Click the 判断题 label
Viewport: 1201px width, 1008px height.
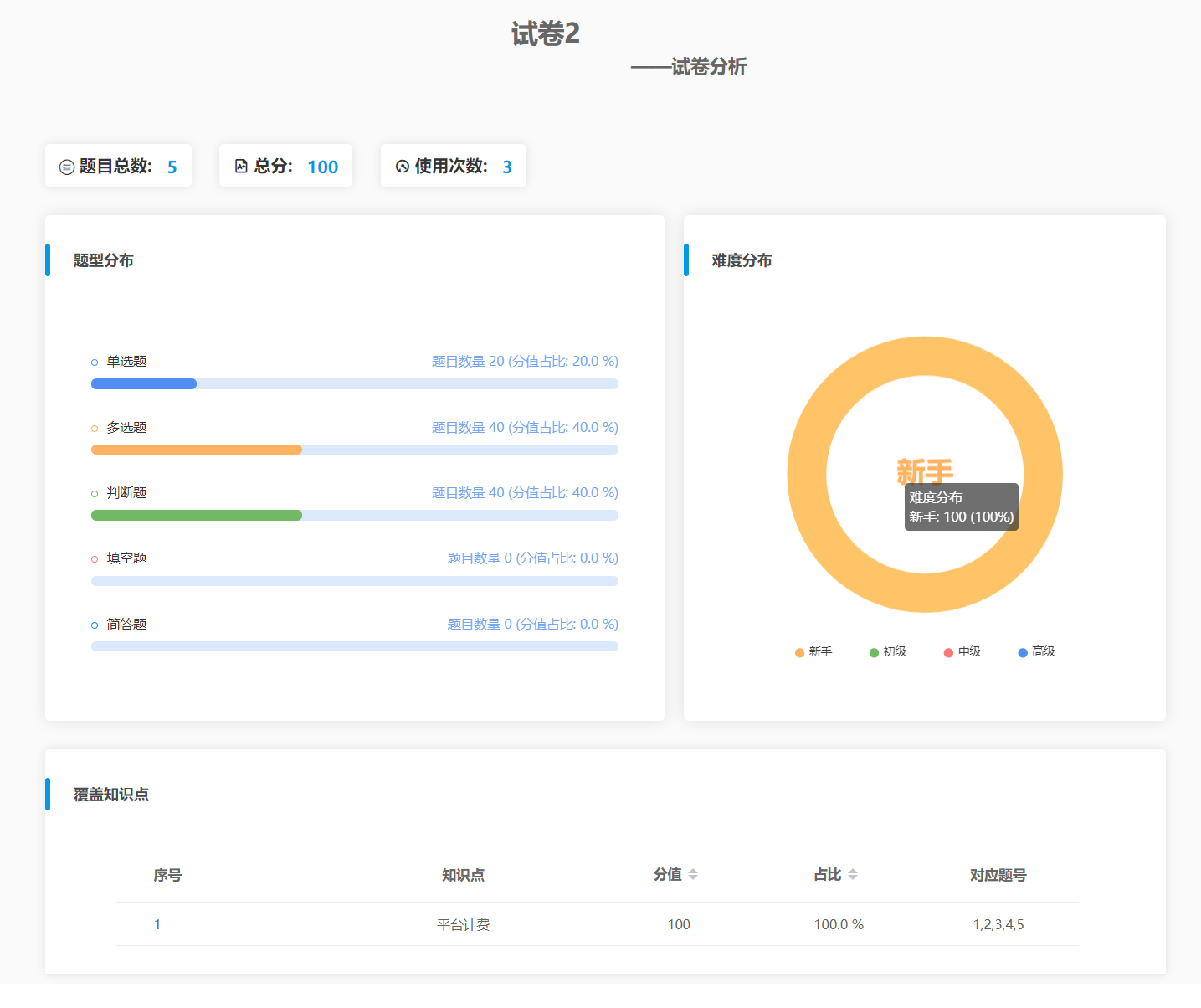126,492
